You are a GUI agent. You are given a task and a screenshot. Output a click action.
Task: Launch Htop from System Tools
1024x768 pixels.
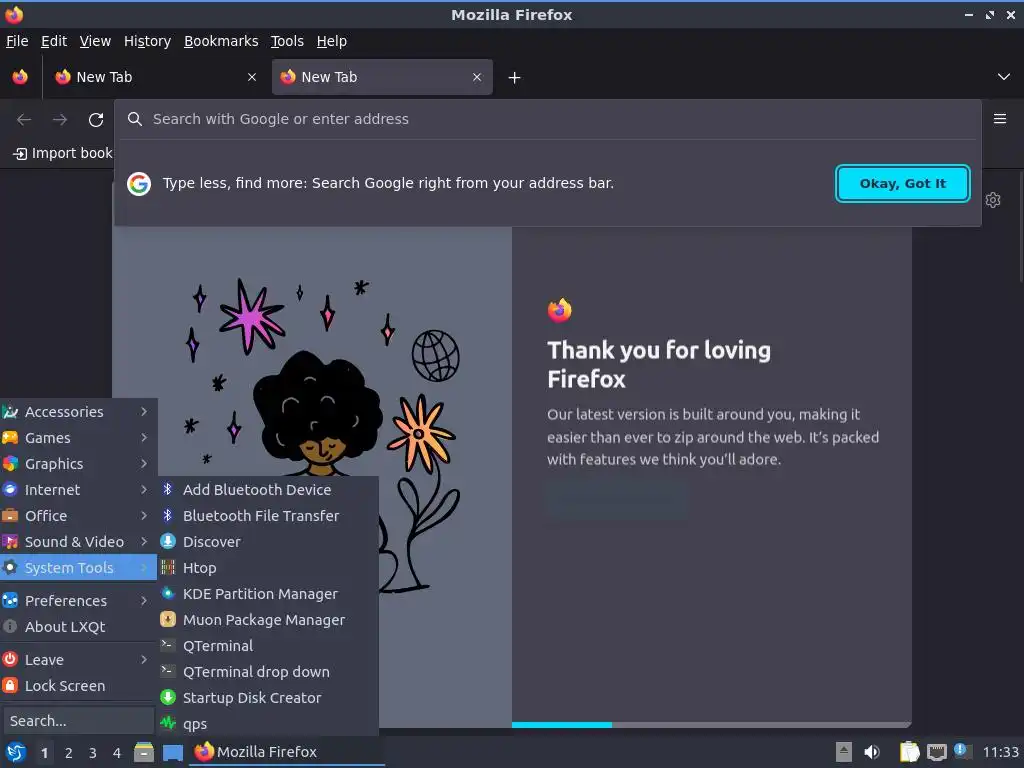click(268, 568)
